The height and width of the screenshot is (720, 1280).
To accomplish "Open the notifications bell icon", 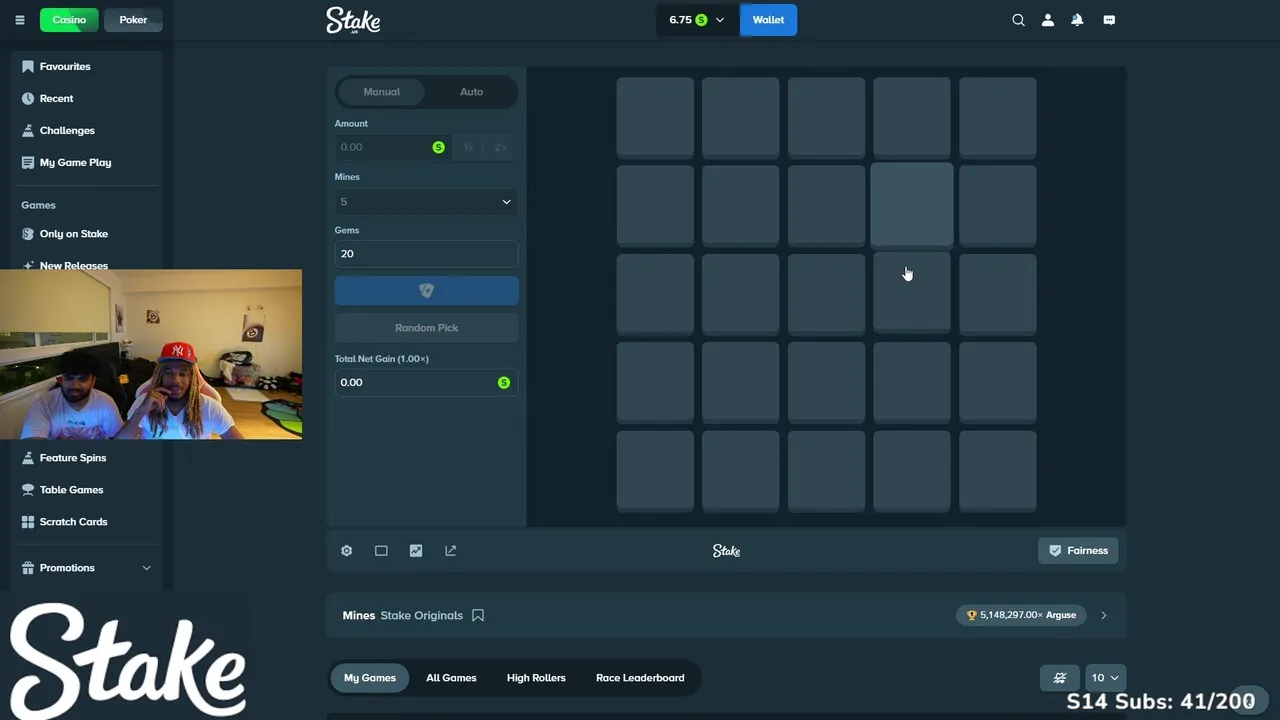I will (x=1077, y=20).
